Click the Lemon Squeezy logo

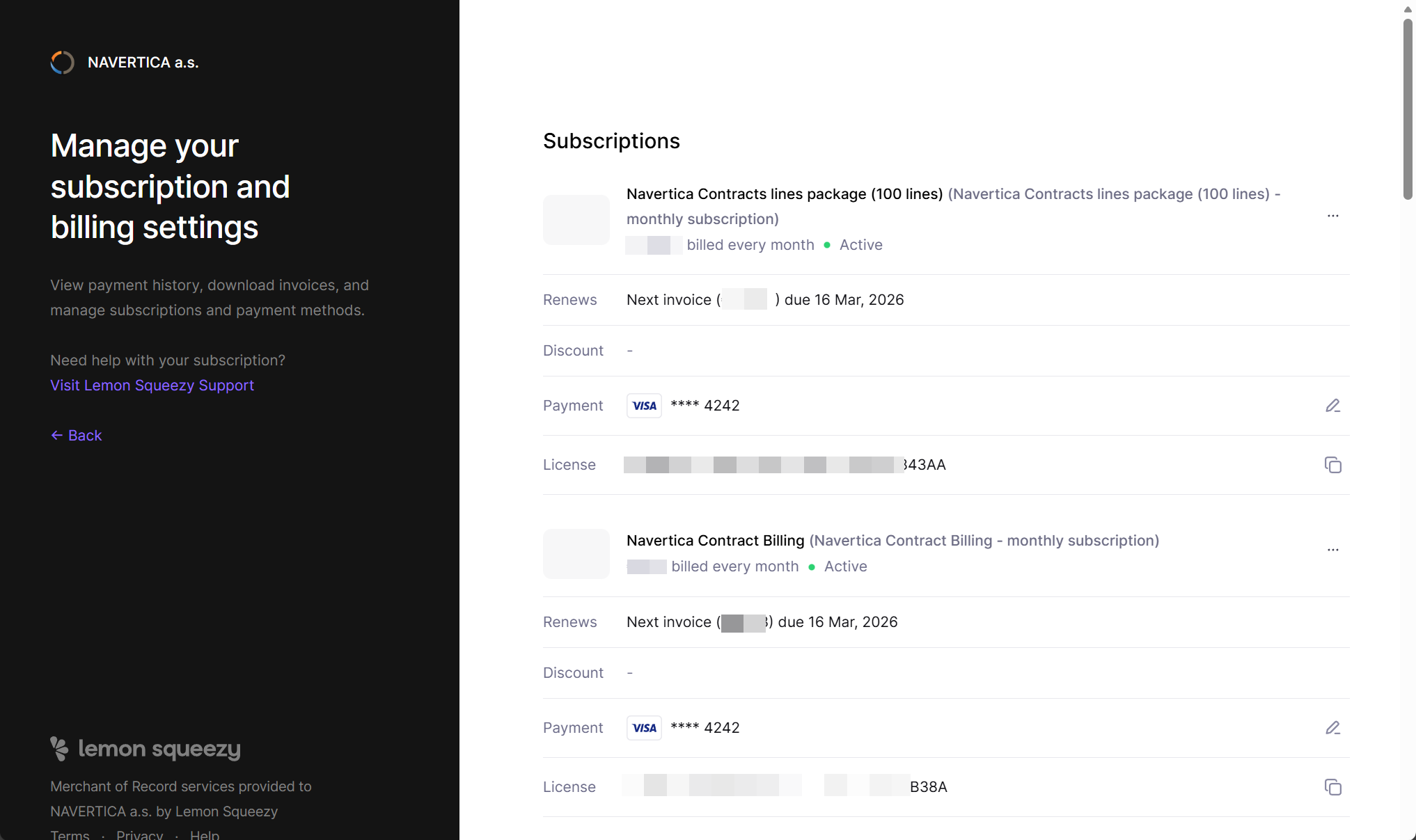(x=145, y=749)
